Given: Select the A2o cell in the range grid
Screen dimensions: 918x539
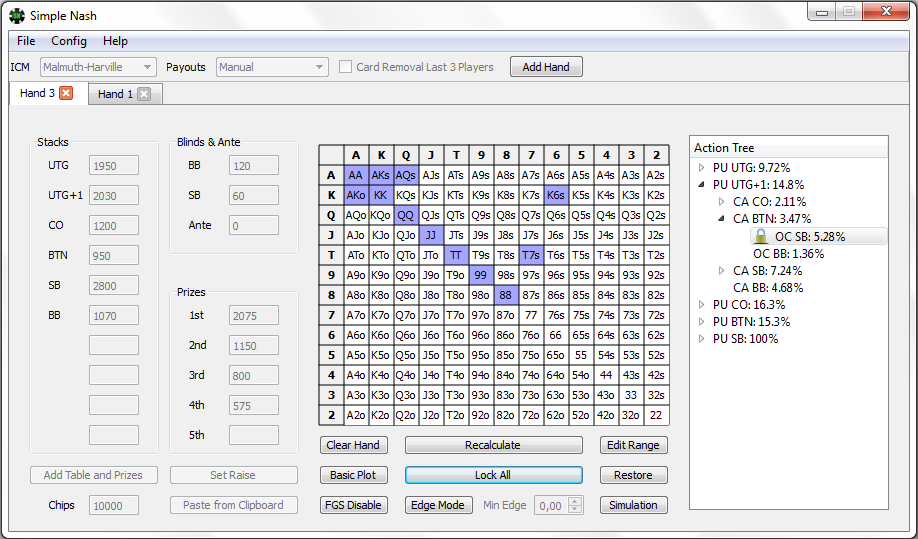Looking at the screenshot, I should coord(355,415).
